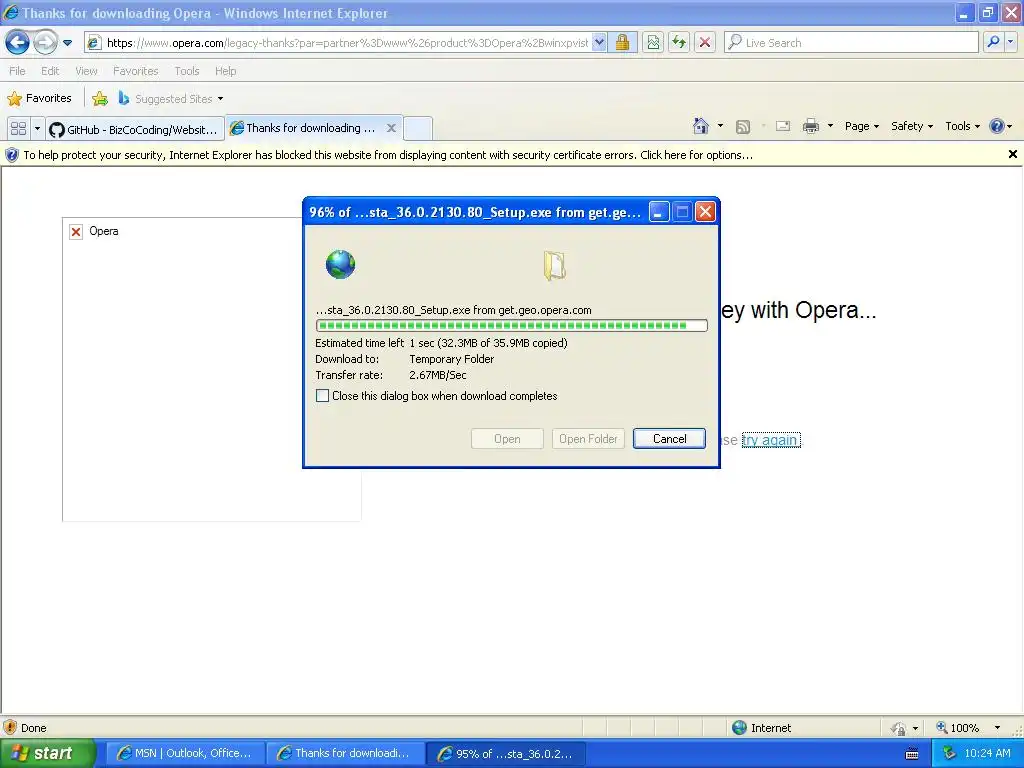
Task: Click the broken Opera image placeholder
Action: [76, 232]
